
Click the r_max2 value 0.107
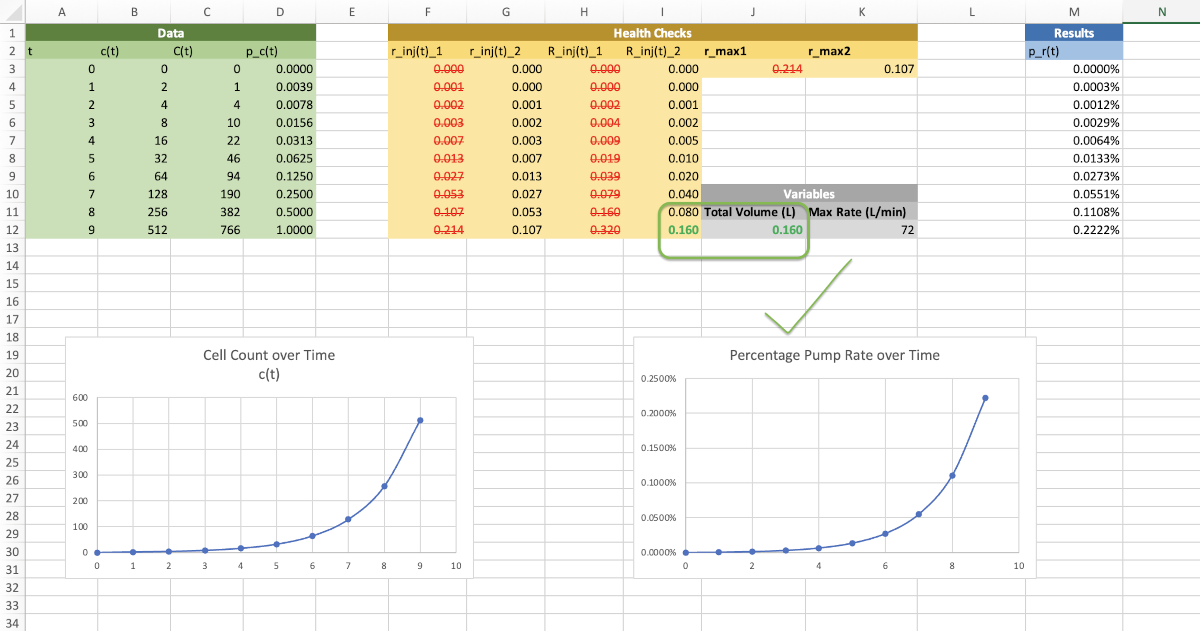tap(861, 70)
